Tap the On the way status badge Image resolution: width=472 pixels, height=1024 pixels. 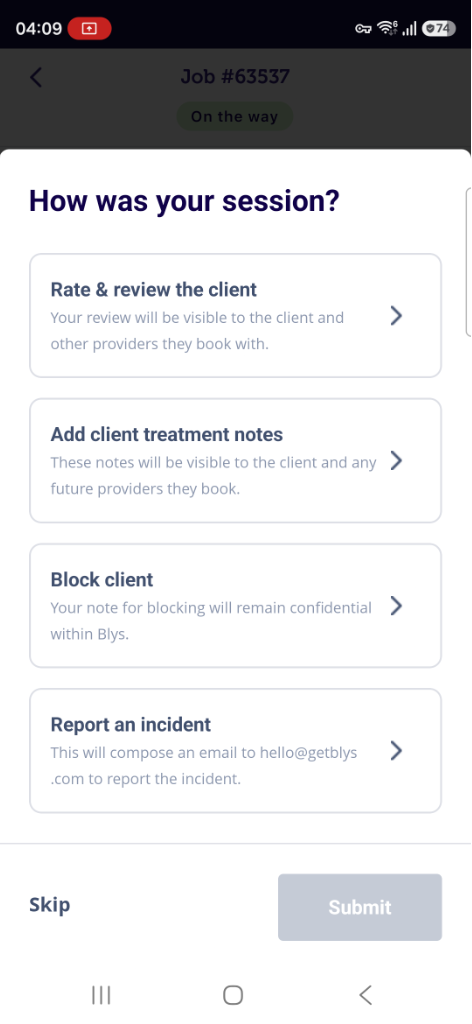pyautogui.click(x=234, y=117)
